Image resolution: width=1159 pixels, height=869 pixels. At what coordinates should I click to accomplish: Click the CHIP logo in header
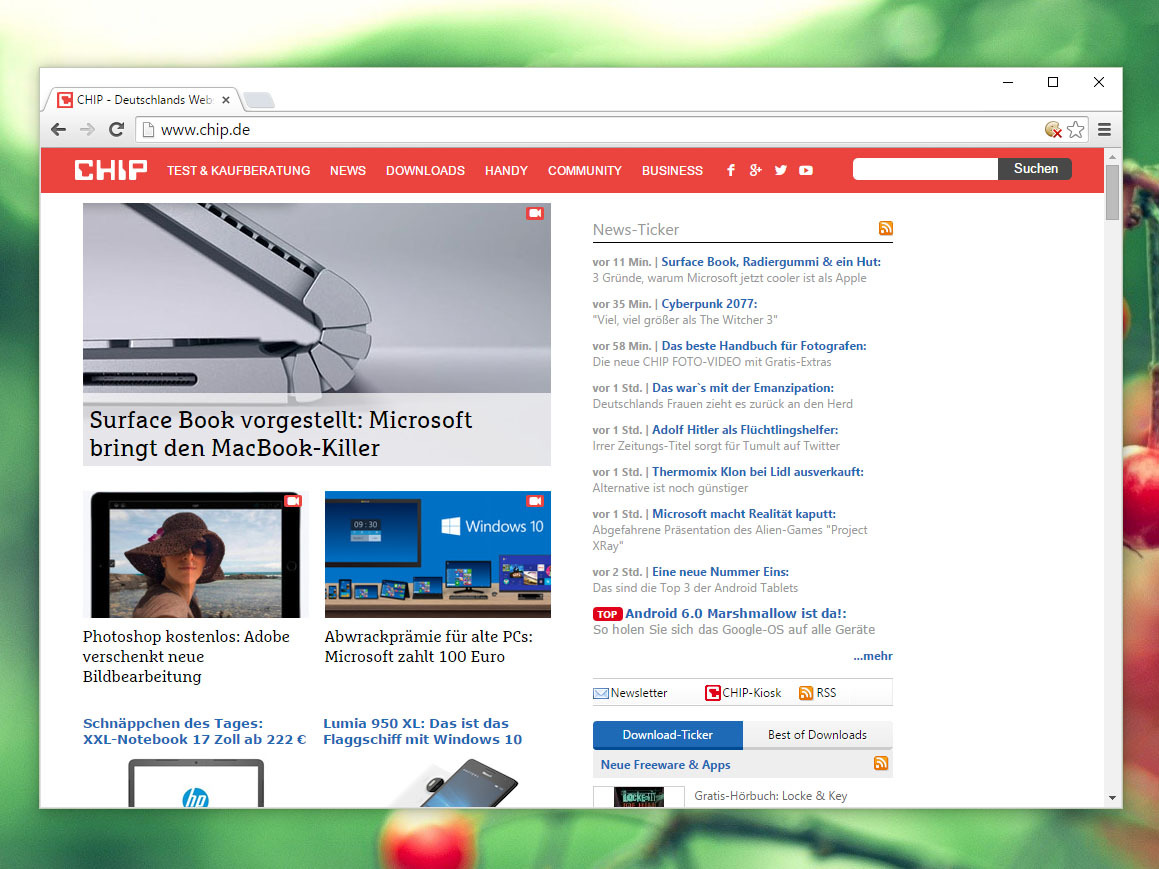point(111,170)
